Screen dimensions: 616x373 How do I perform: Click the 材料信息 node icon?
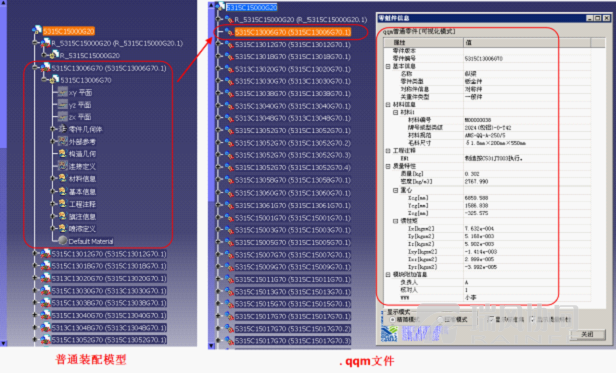point(63,178)
